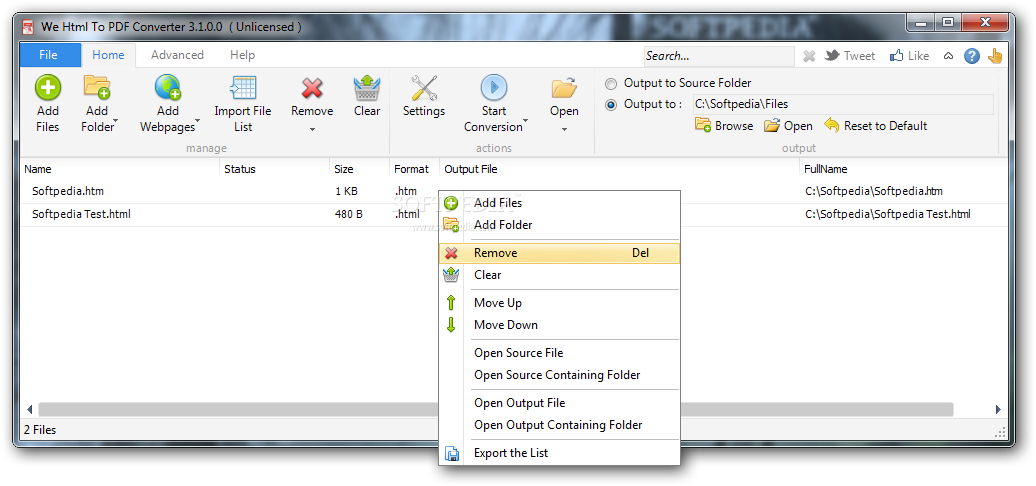Sort by the Status column header
Viewport: 1036px width, 486px height.
274,169
